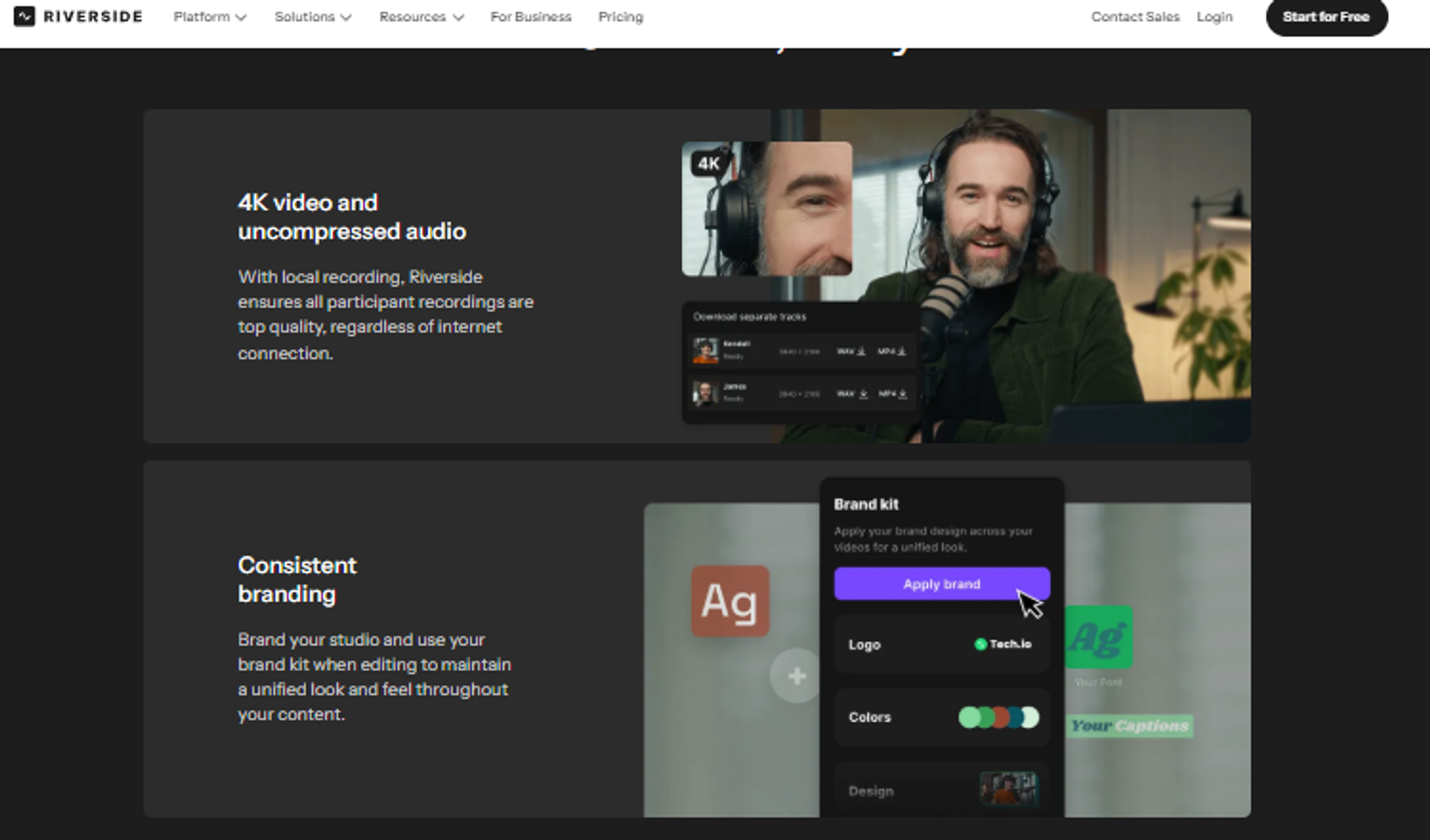Click the plus add circle button
Screen dimensions: 1430x840
tap(796, 676)
